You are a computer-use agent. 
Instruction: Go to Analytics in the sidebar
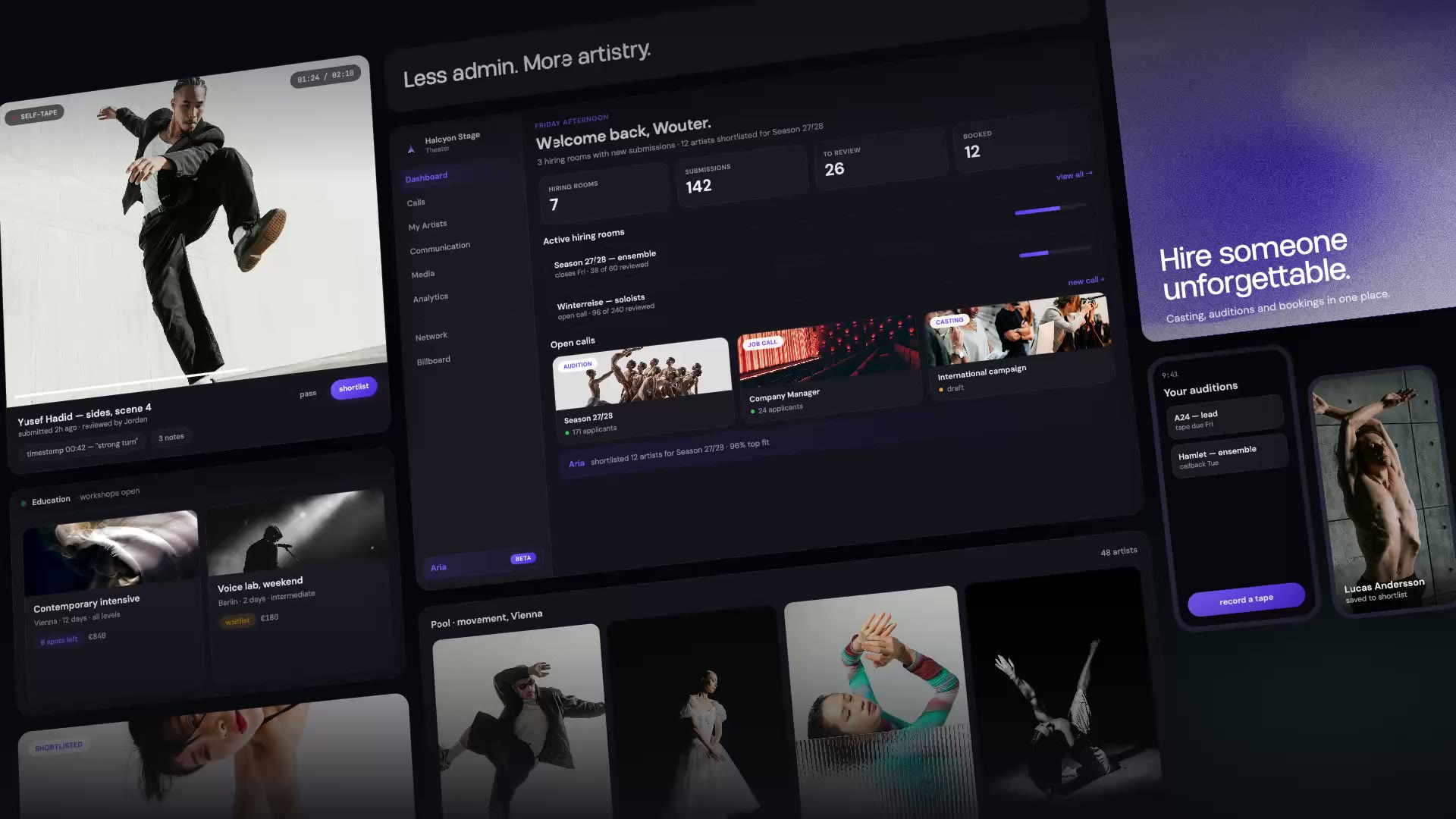(x=431, y=298)
